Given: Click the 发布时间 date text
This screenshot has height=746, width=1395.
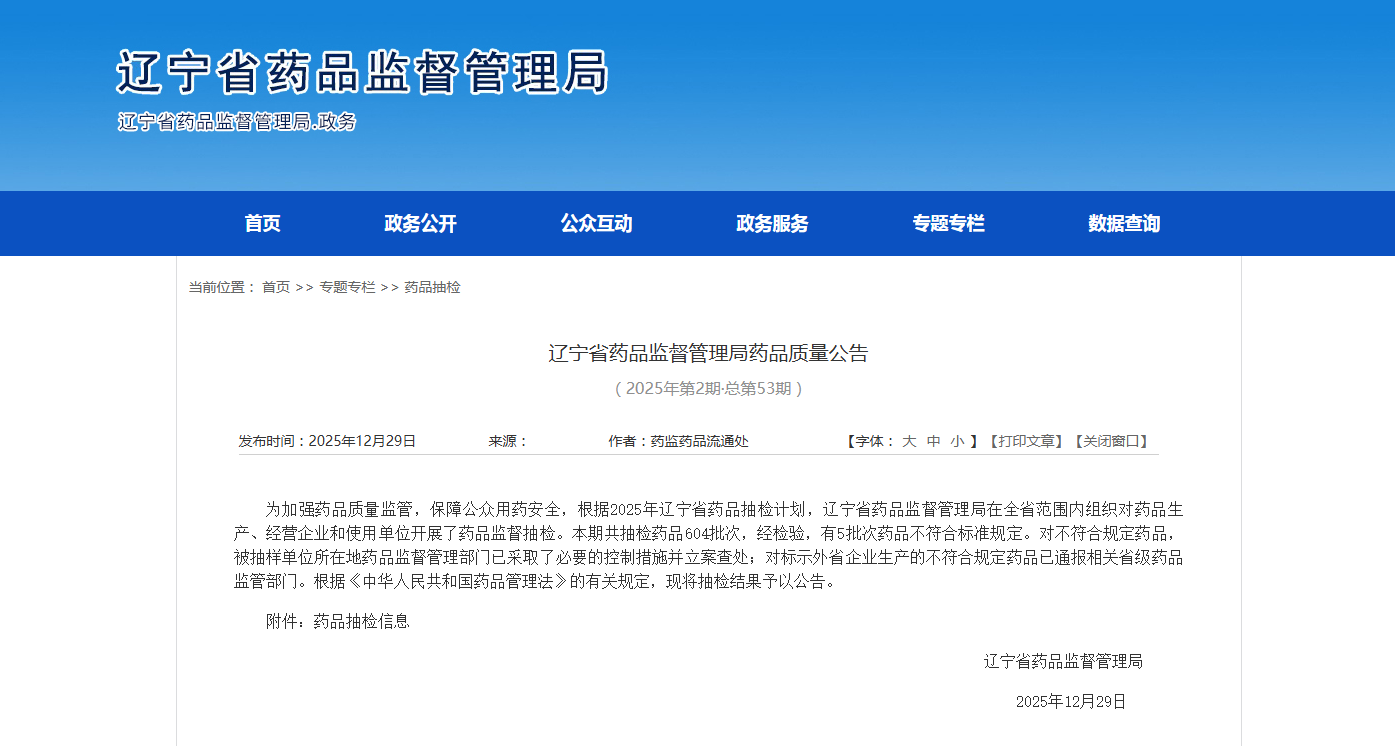Looking at the screenshot, I should tap(327, 441).
